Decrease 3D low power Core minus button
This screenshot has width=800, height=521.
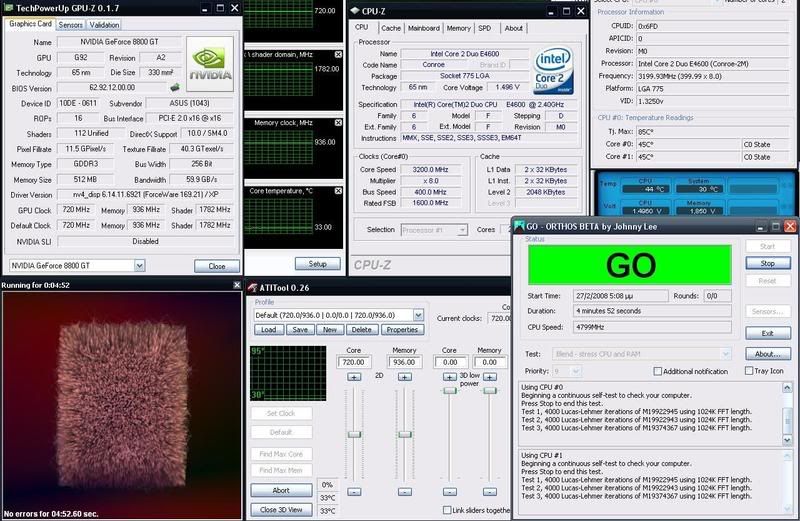coord(449,491)
